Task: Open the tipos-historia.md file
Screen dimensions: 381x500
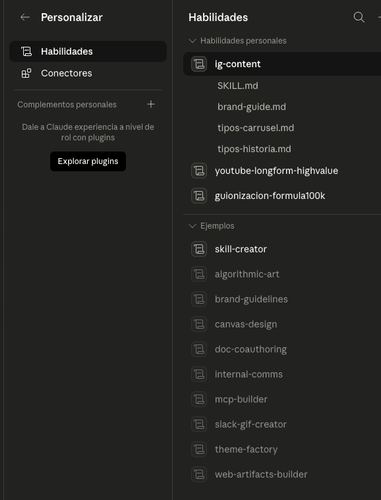Action: [x=254, y=149]
